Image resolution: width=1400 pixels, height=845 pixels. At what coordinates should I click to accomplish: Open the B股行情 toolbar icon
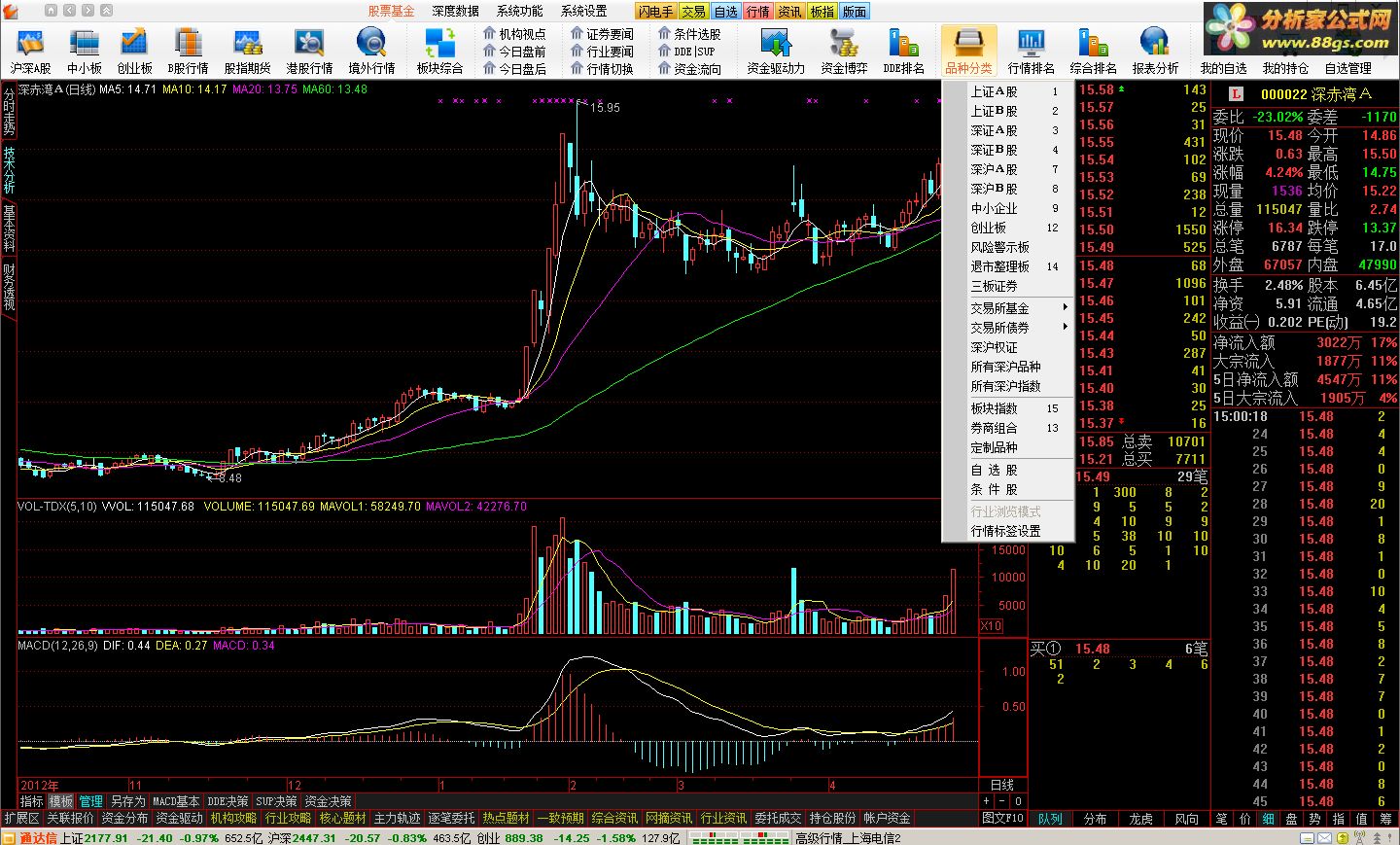pyautogui.click(x=188, y=52)
